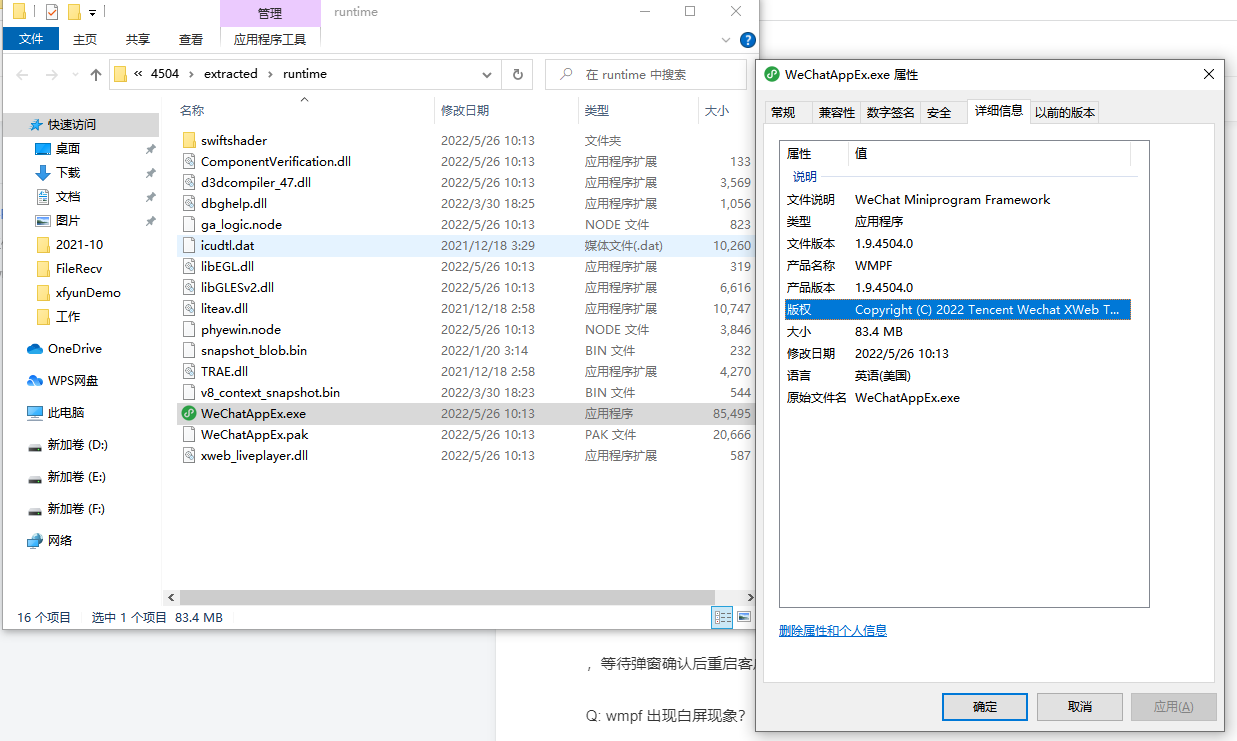This screenshot has height=741, width=1237.
Task: Open the quick access toolbar dropdown arrow
Action: pos(93,13)
